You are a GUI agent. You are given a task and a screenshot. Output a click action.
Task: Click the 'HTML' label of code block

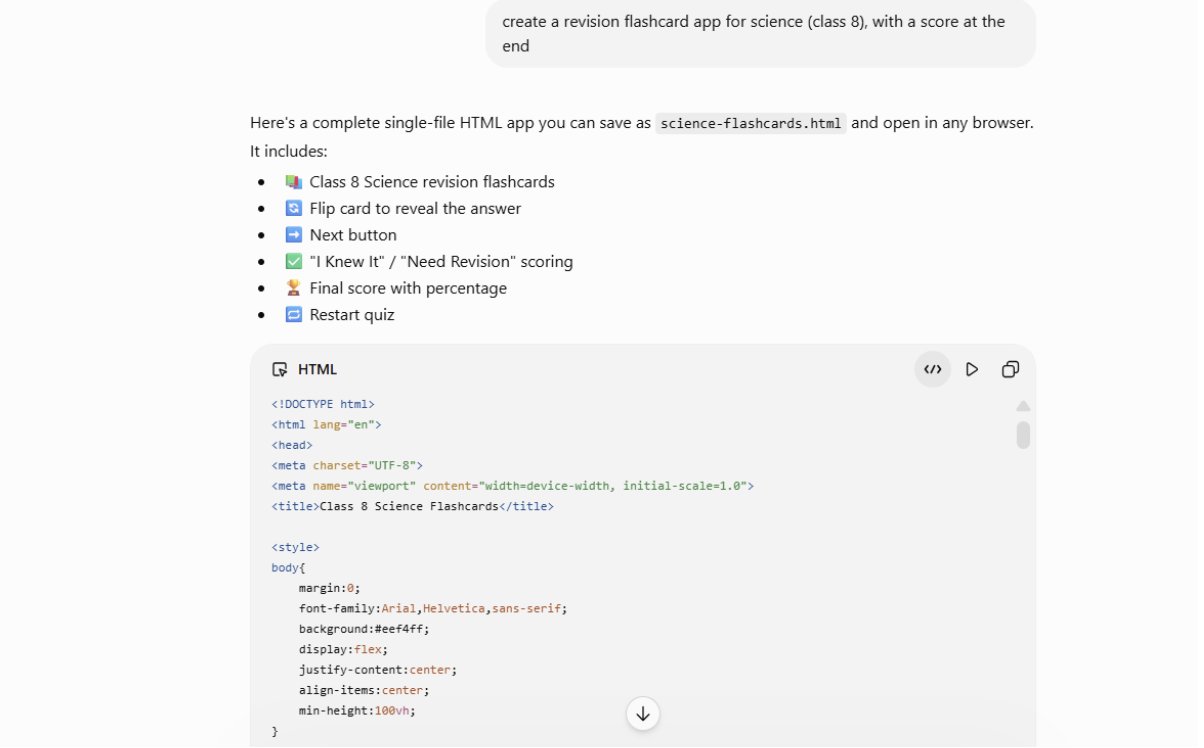pyautogui.click(x=317, y=369)
